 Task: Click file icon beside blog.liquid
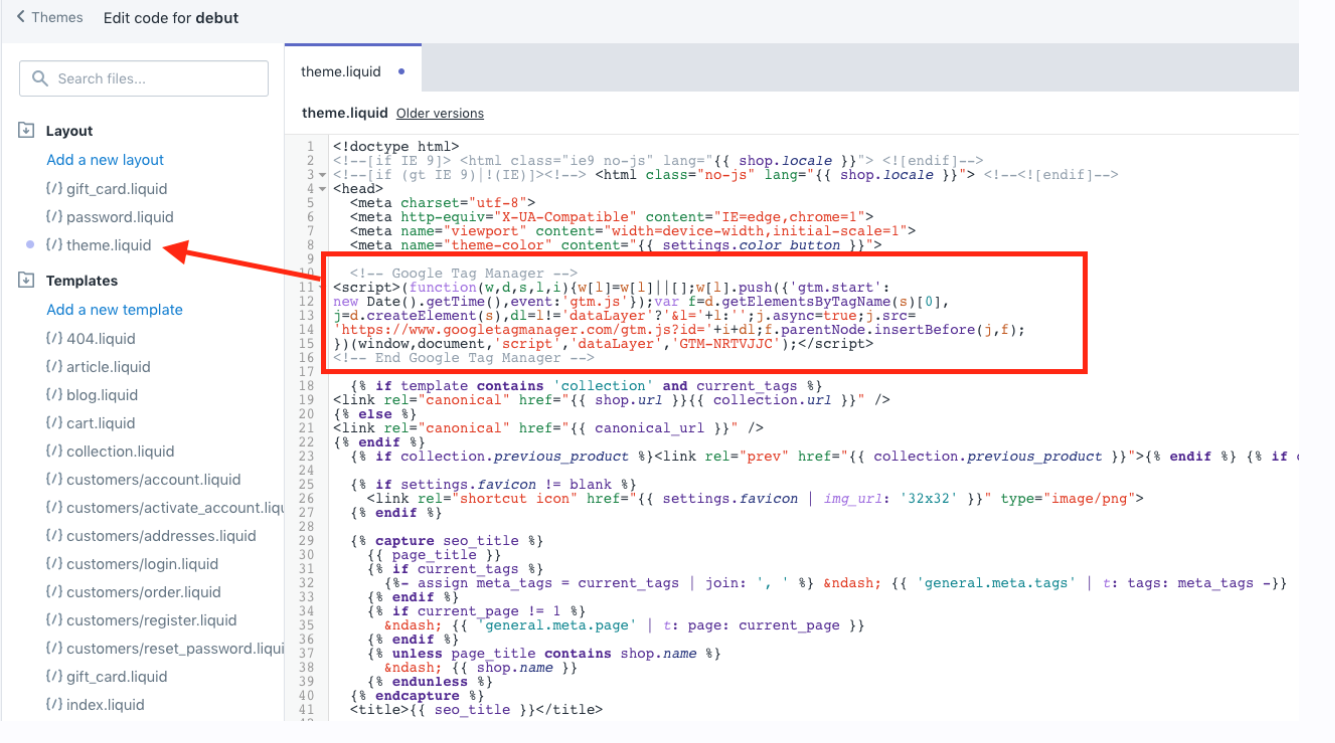[55, 395]
